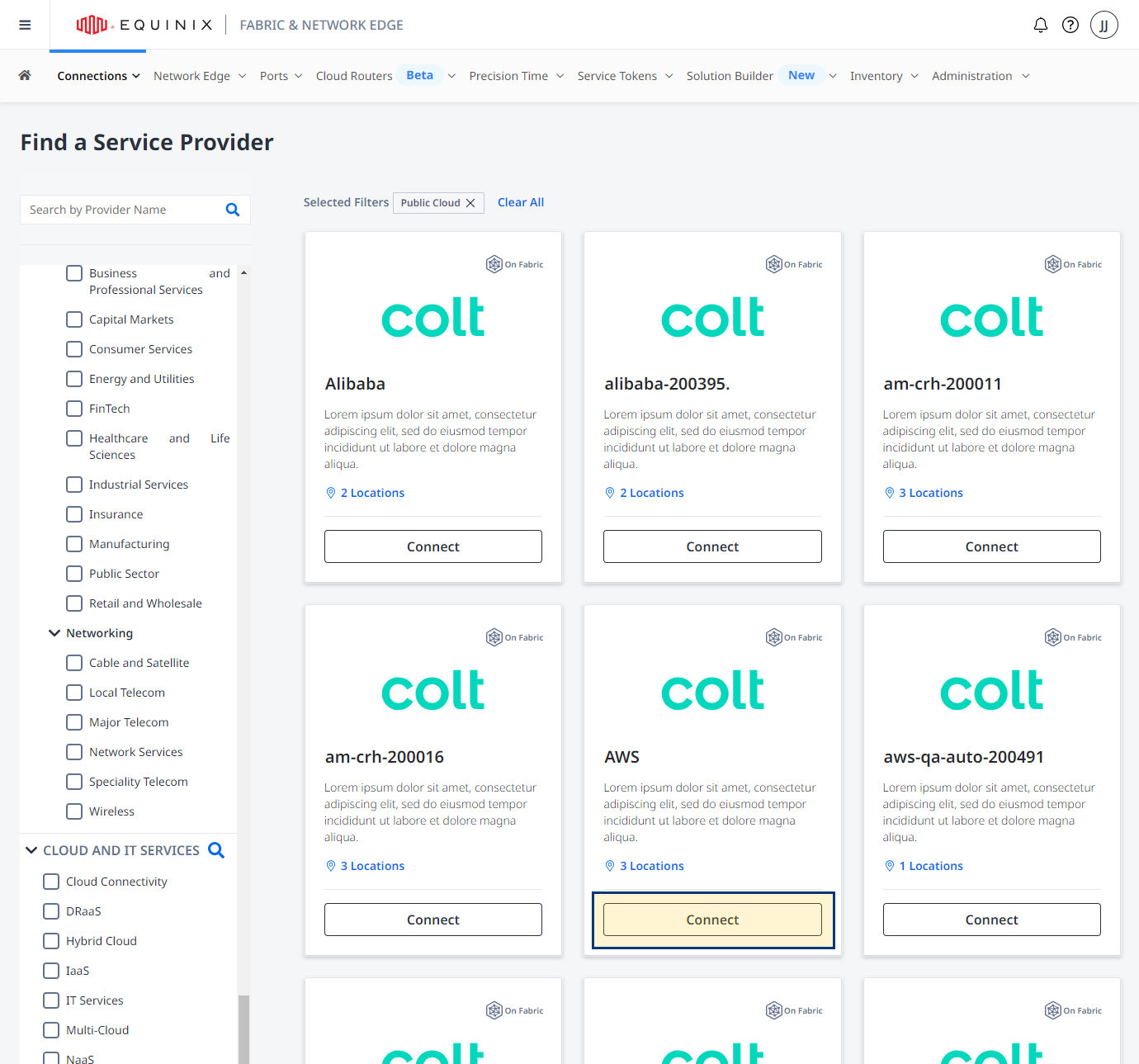Viewport: 1139px width, 1064px height.
Task: Open the notifications bell
Action: tap(1041, 25)
